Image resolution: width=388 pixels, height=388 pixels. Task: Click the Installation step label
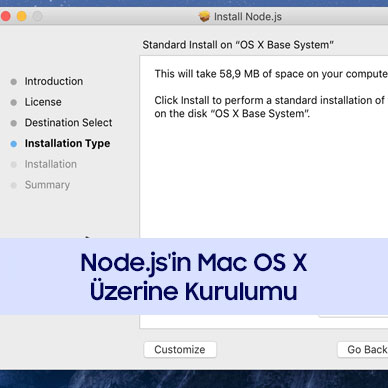point(51,164)
